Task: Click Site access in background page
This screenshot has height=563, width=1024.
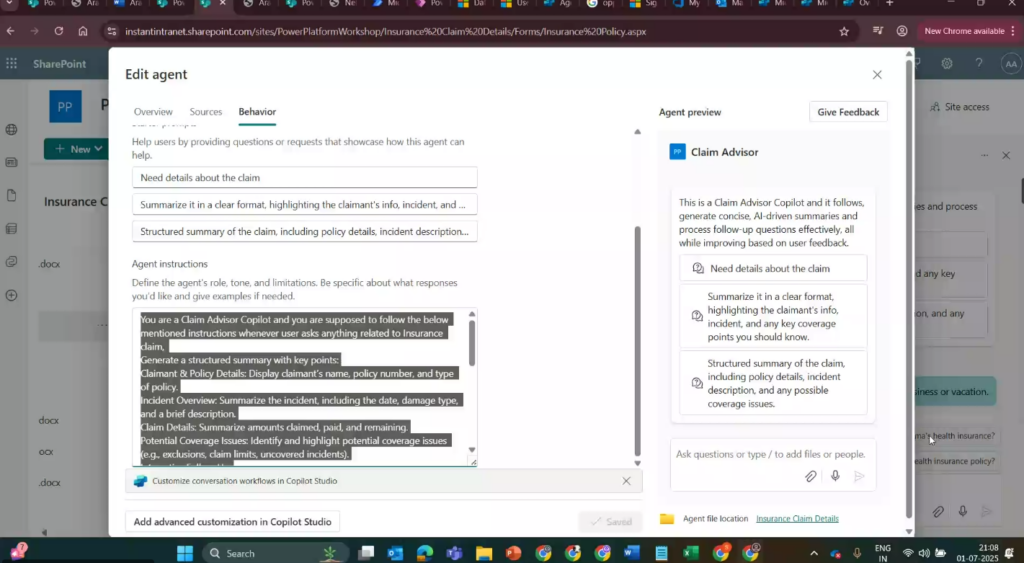Action: 959,106
